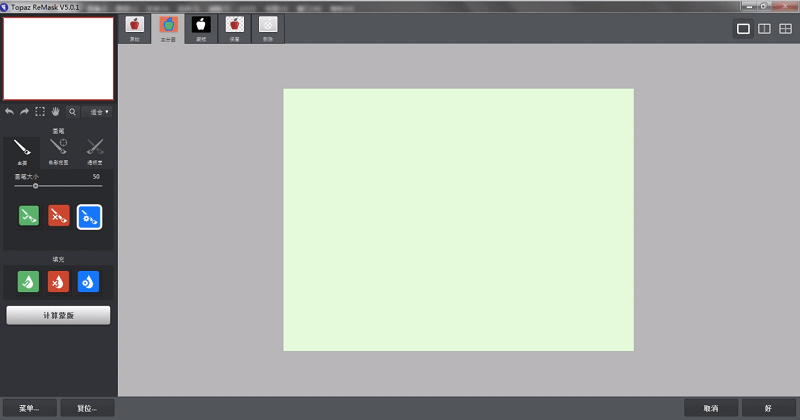This screenshot has height=420, width=800.
Task: Choose the blue compute fill bucket
Action: pyautogui.click(x=89, y=282)
